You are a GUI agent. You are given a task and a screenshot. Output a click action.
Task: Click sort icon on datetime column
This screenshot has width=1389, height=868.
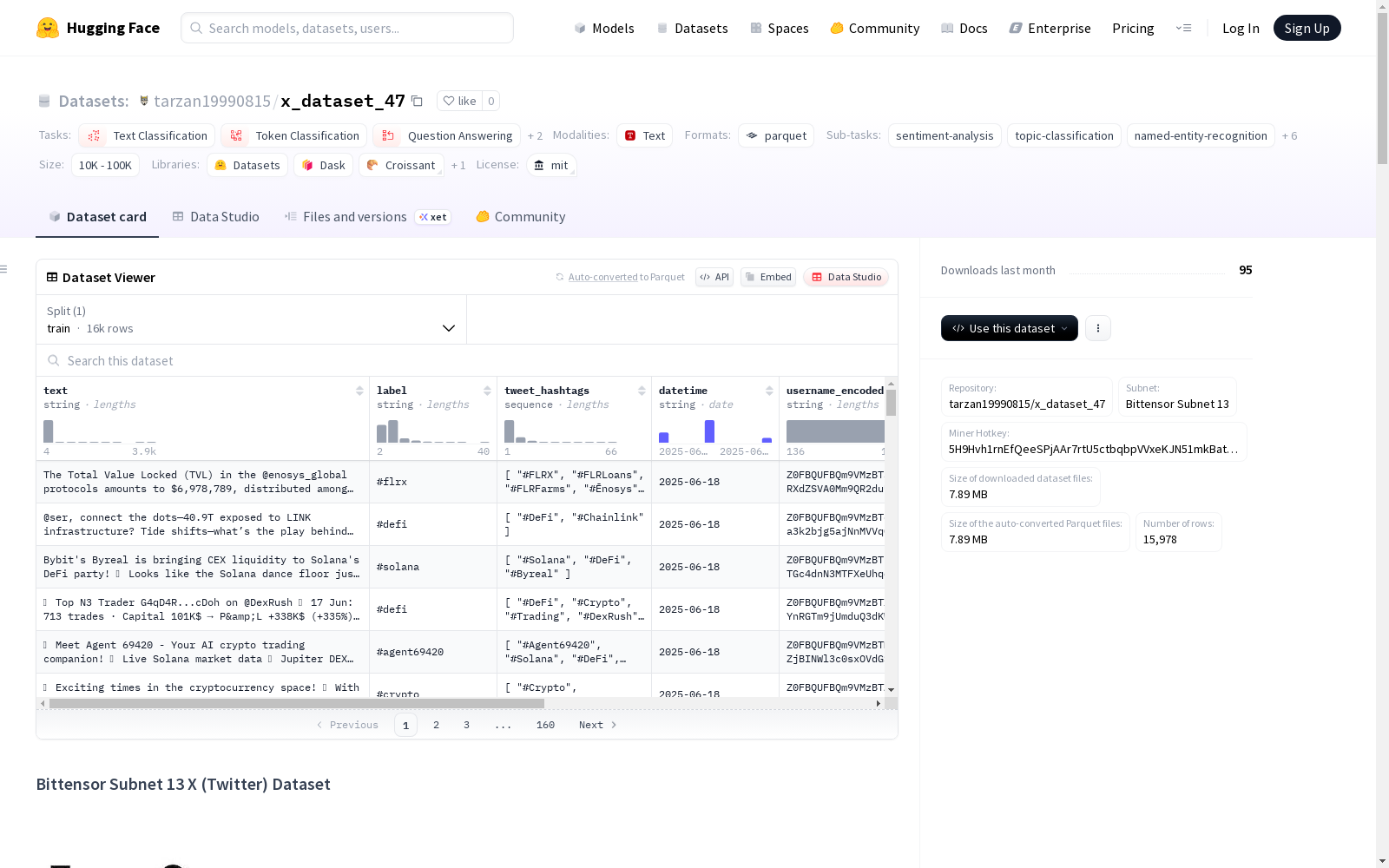coord(769,391)
